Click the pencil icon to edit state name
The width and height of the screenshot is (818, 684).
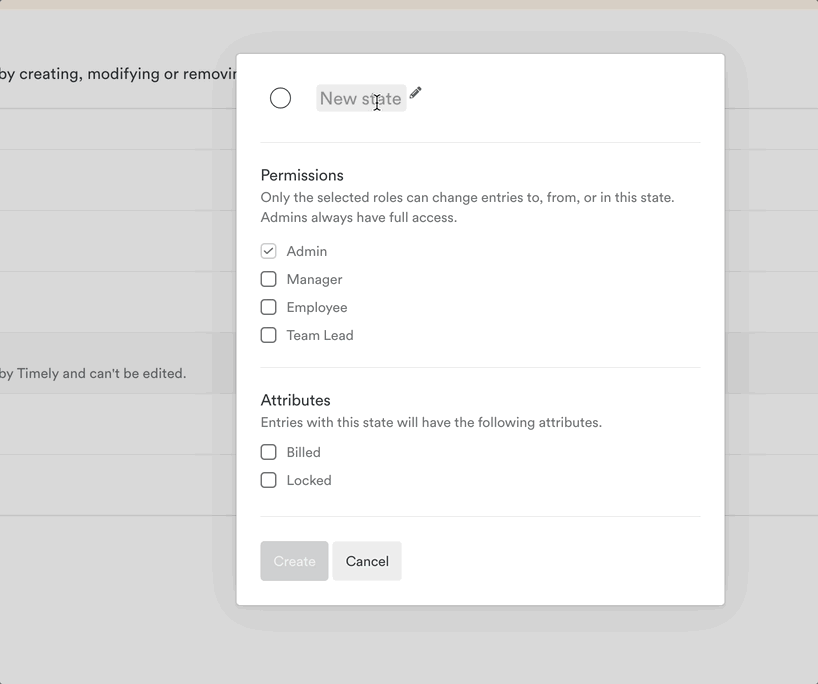(x=415, y=95)
